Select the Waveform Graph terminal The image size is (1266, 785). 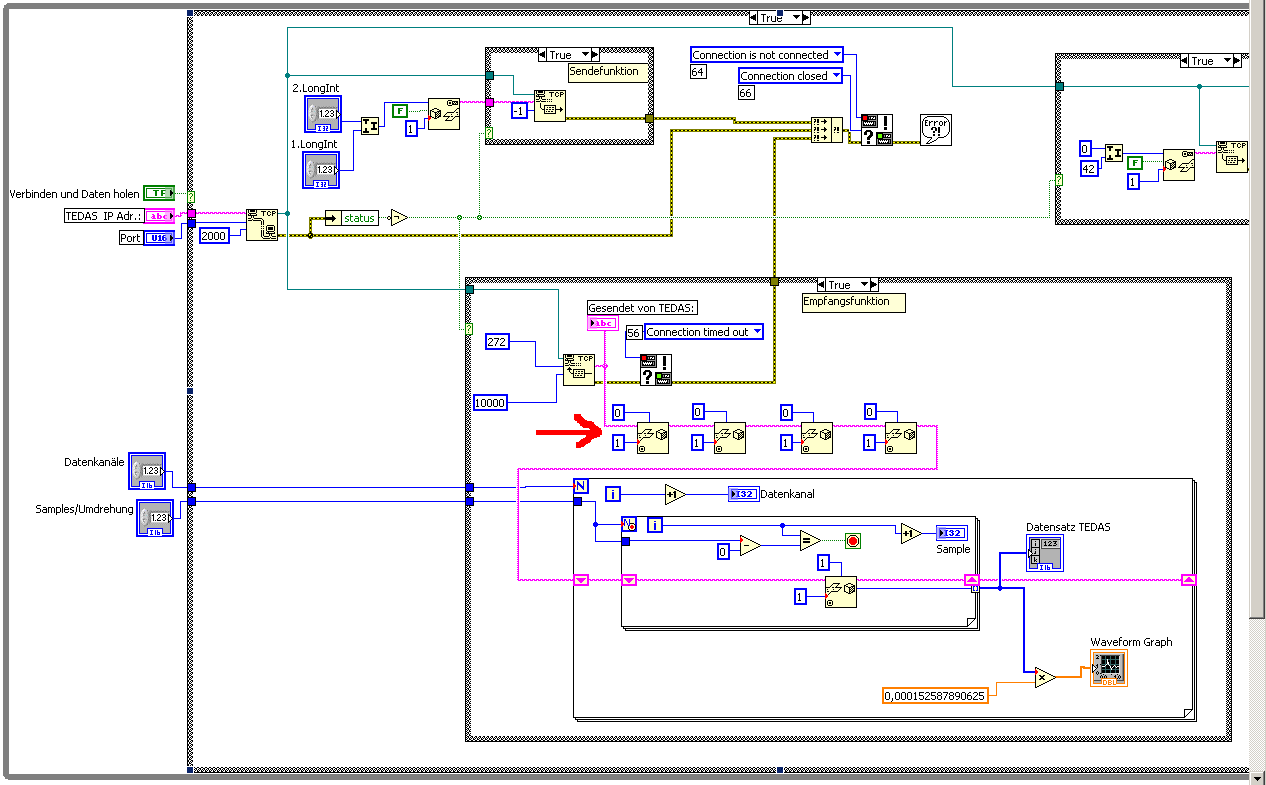click(1109, 669)
